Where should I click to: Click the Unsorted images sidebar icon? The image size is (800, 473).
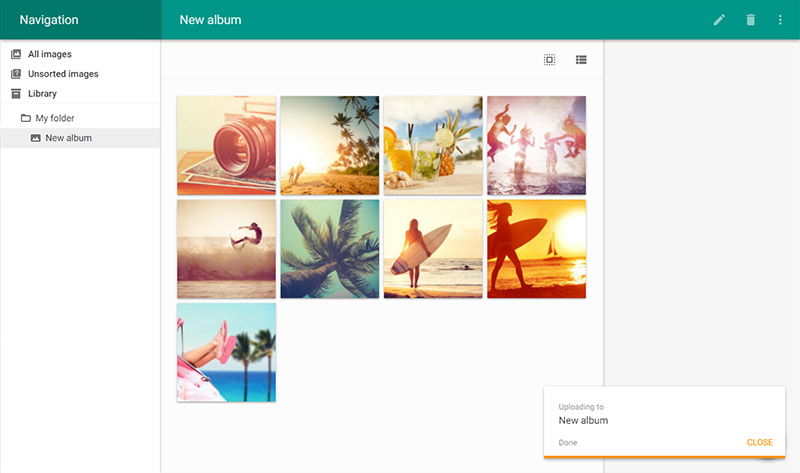[x=16, y=73]
